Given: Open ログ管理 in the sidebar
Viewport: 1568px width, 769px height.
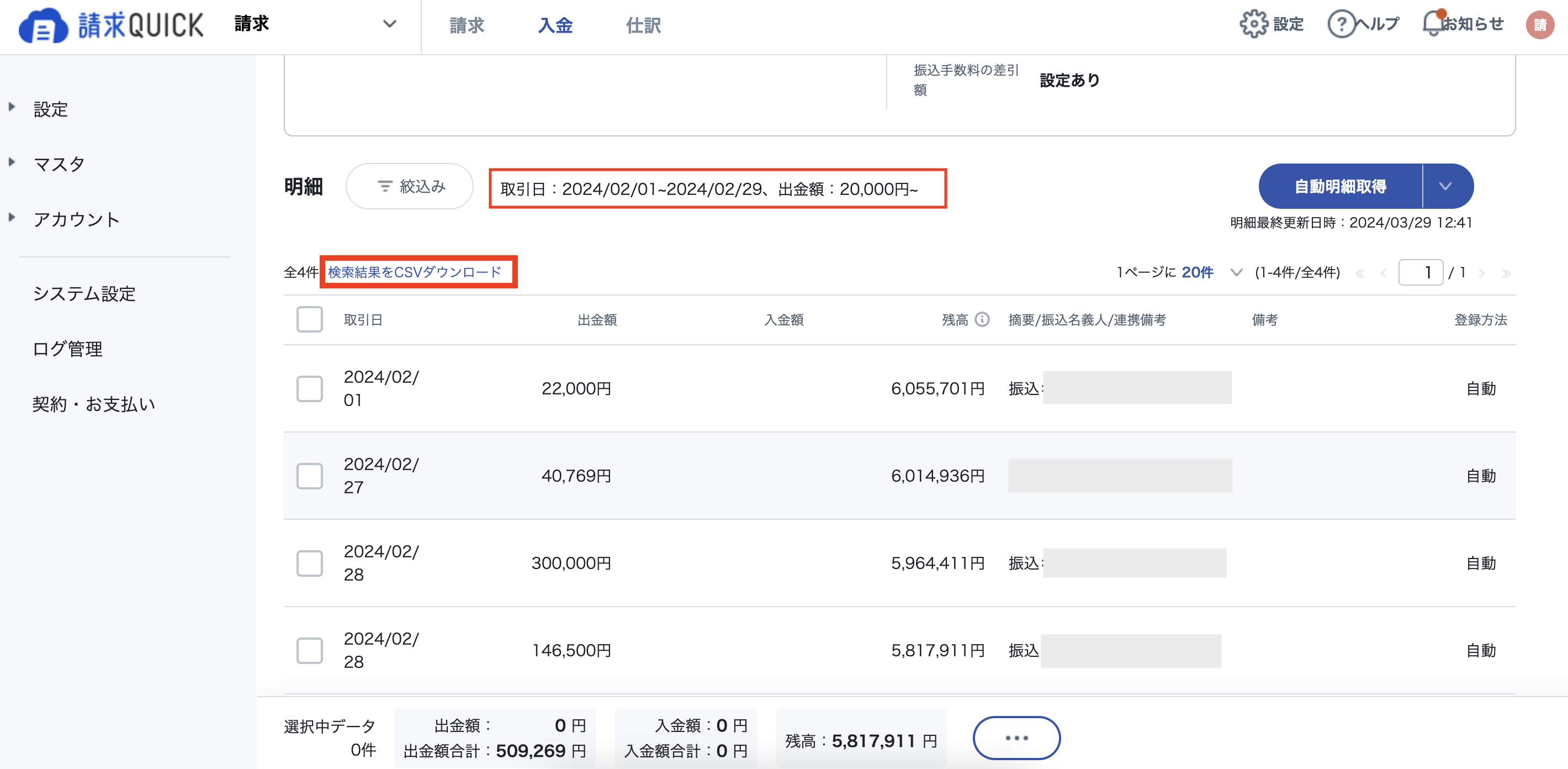Looking at the screenshot, I should pyautogui.click(x=67, y=349).
